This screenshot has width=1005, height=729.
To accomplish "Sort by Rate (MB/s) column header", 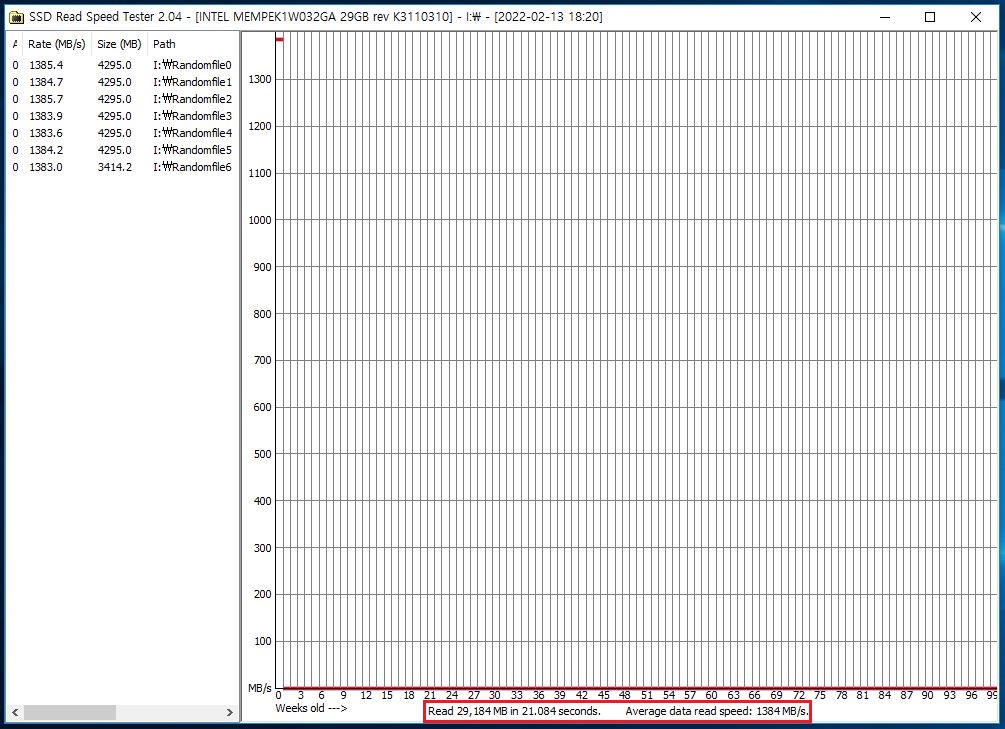I will click(x=56, y=44).
